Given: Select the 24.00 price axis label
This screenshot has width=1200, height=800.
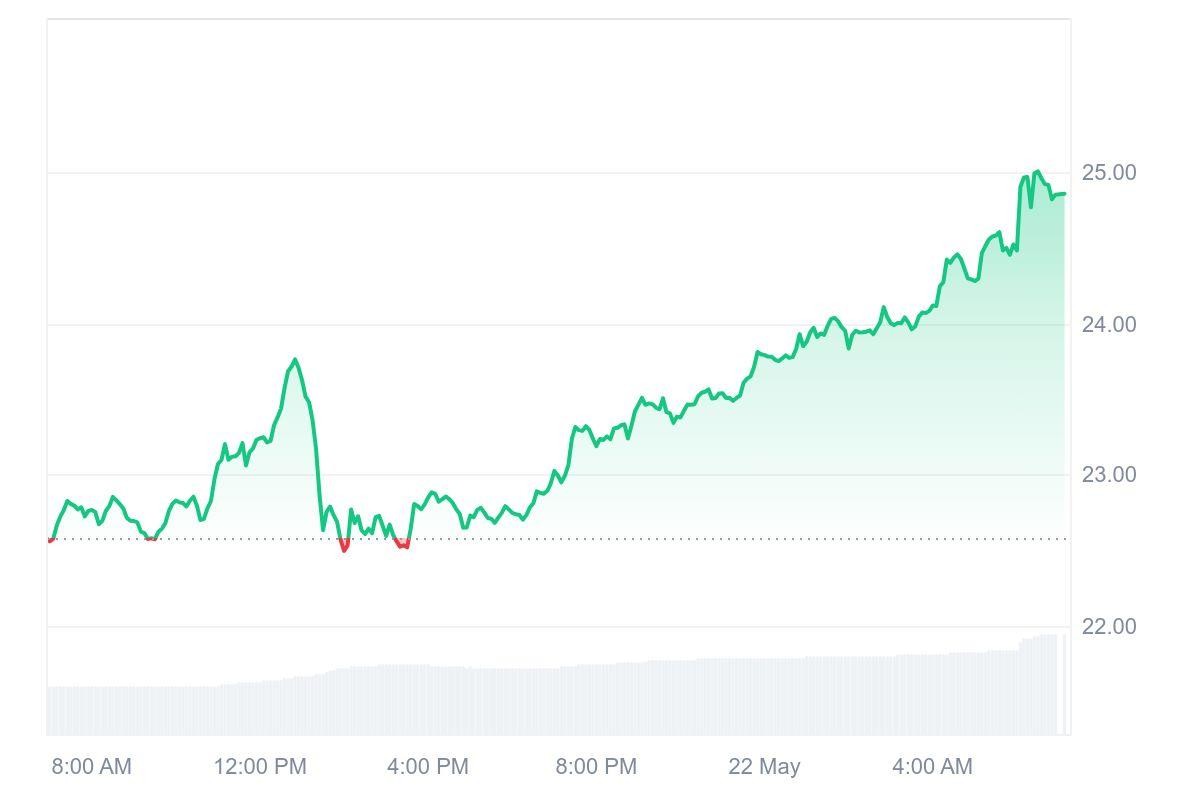Looking at the screenshot, I should [x=1109, y=325].
